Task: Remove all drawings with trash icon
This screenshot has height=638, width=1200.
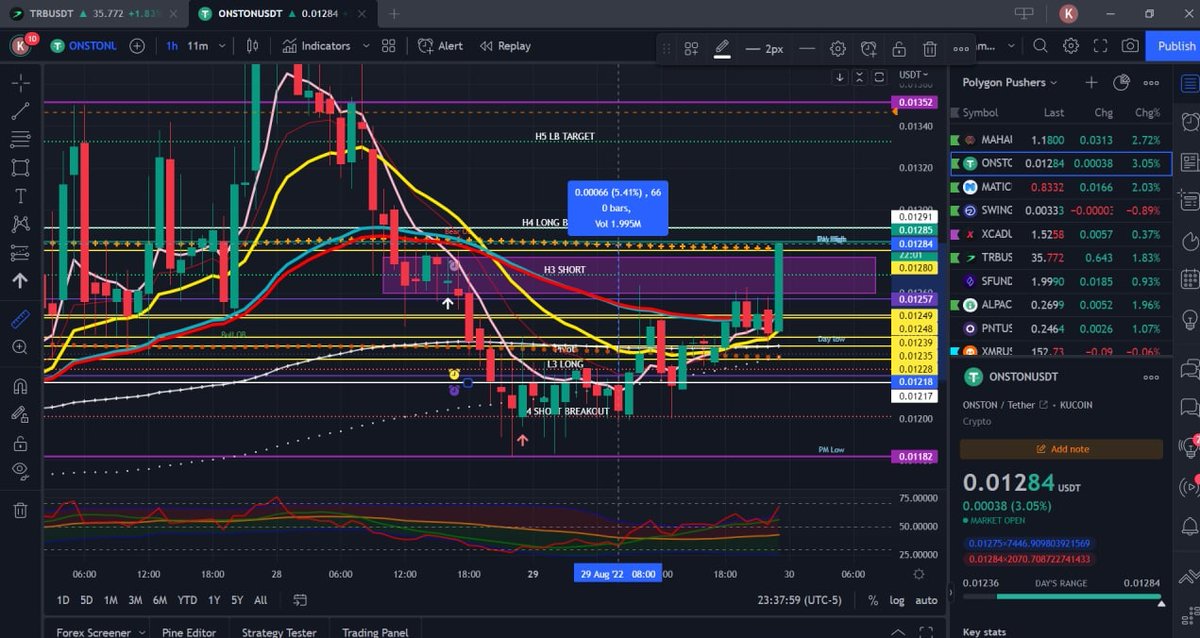Action: 932,46
